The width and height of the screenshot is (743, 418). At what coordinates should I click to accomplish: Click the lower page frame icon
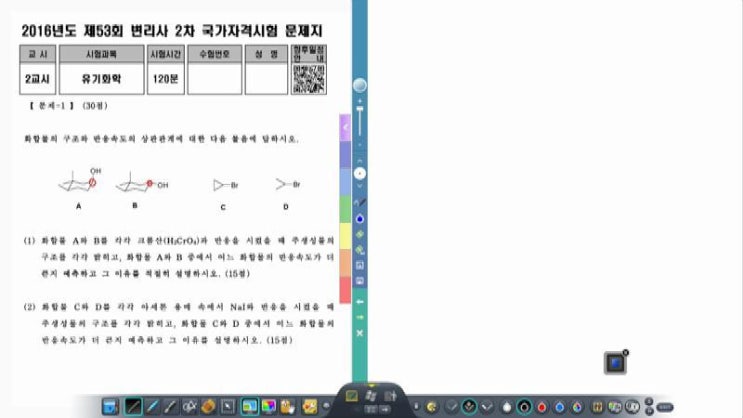tap(360, 281)
